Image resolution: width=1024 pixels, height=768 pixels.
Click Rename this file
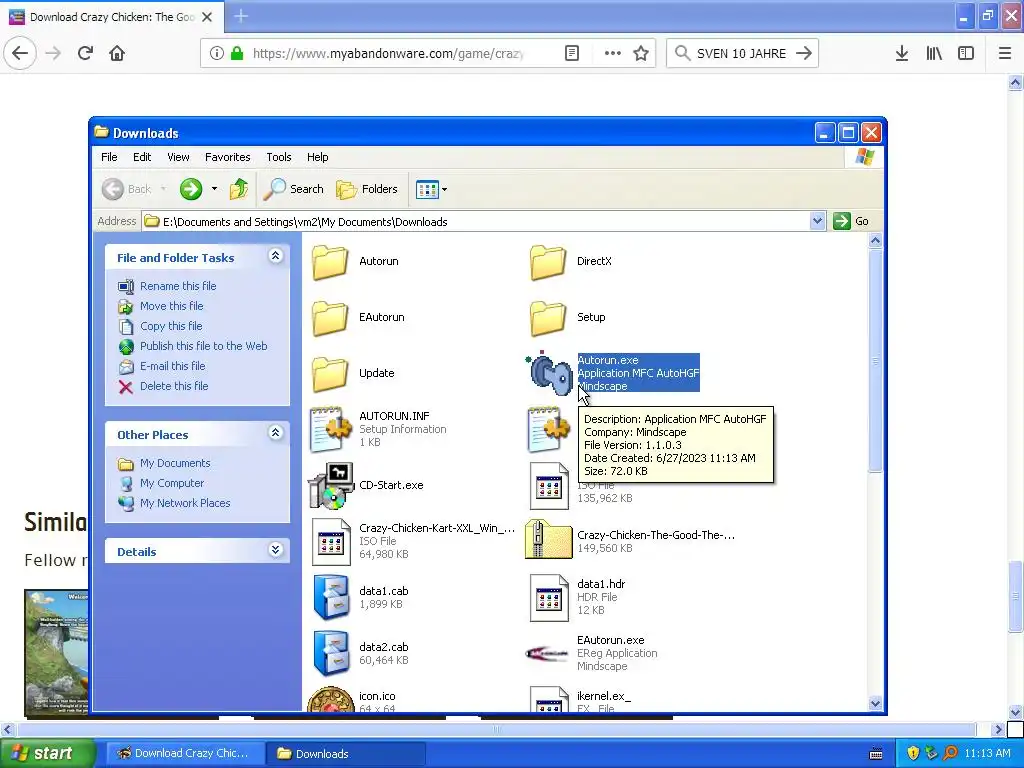pos(178,286)
